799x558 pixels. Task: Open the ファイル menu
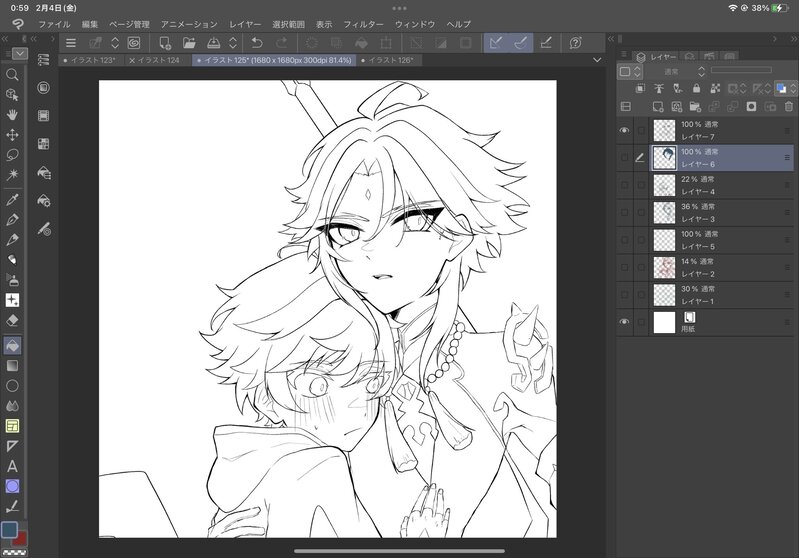tap(54, 24)
